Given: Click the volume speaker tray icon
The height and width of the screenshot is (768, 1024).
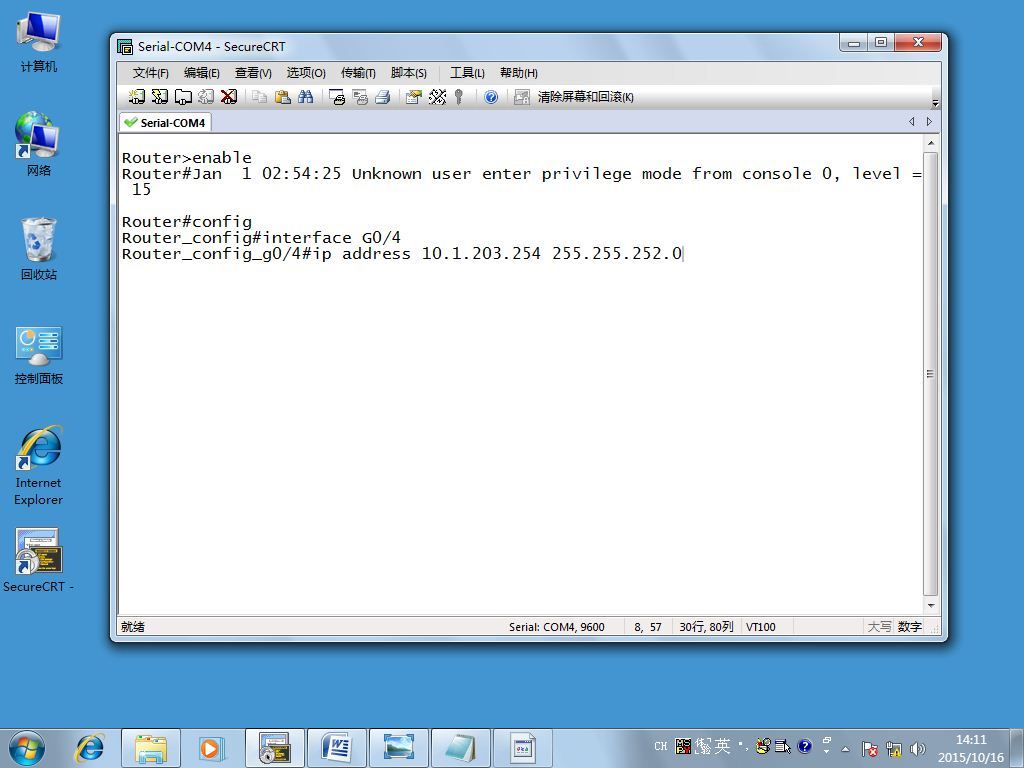Looking at the screenshot, I should pyautogui.click(x=918, y=748).
